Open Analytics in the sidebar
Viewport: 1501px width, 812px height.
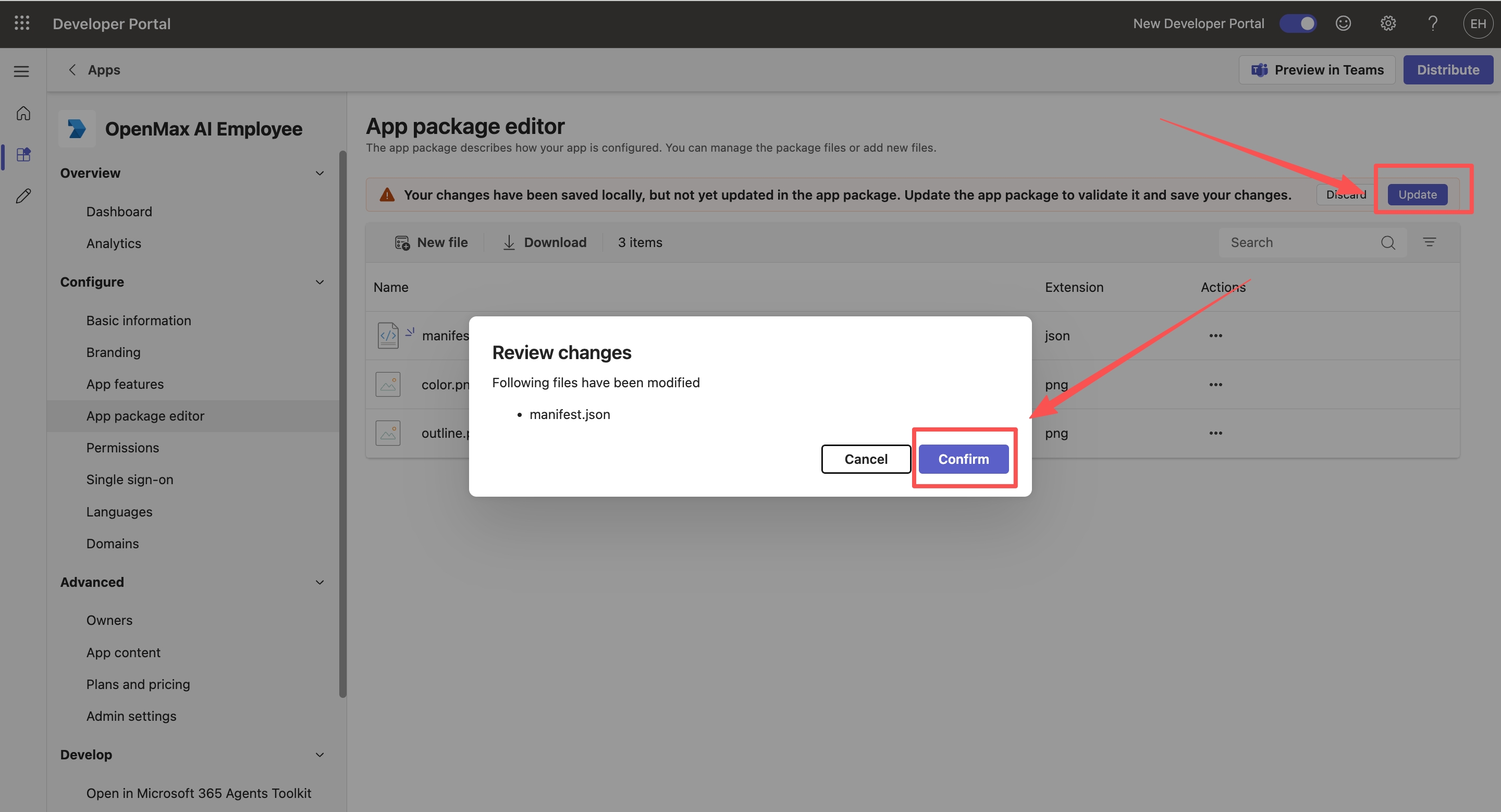tap(114, 243)
